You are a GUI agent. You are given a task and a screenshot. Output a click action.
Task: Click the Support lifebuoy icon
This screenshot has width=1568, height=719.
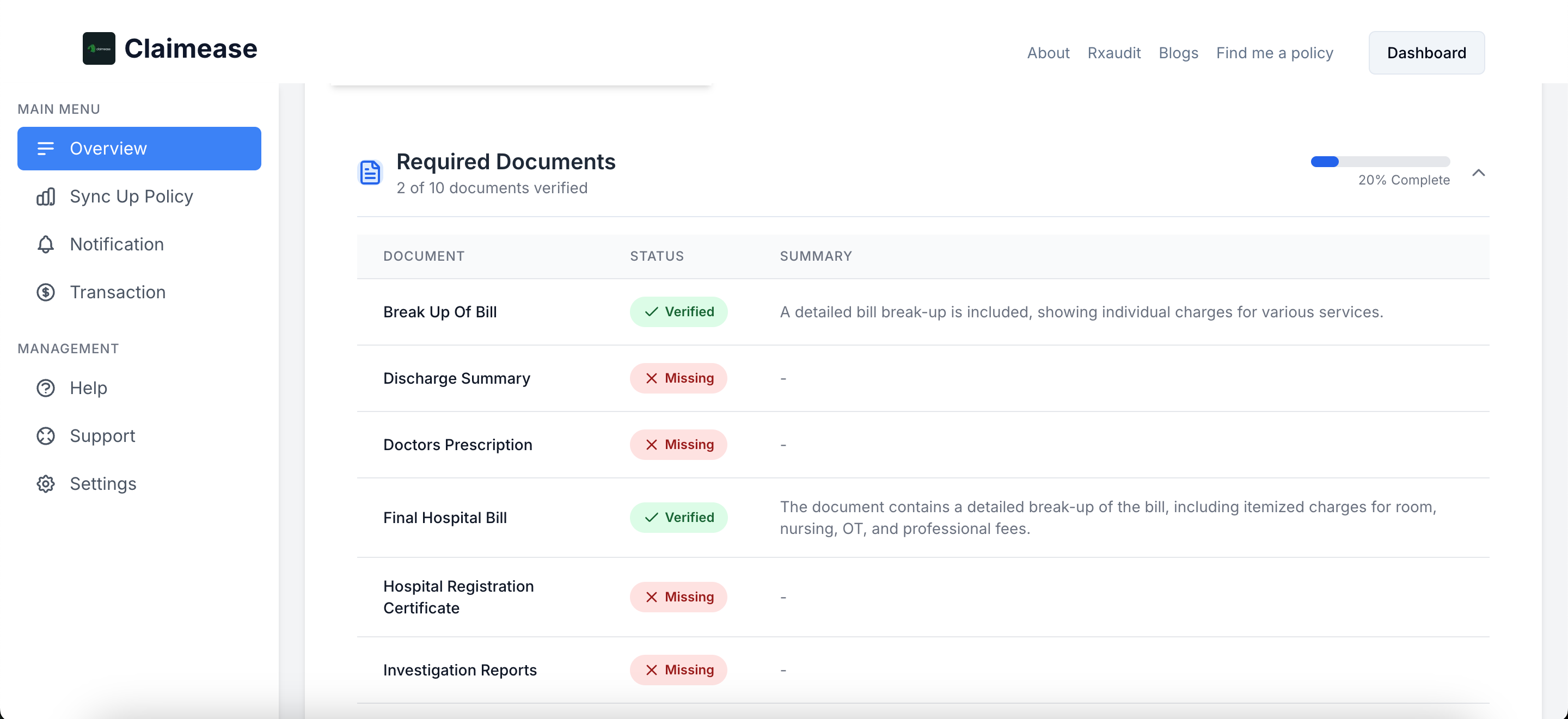click(x=46, y=435)
